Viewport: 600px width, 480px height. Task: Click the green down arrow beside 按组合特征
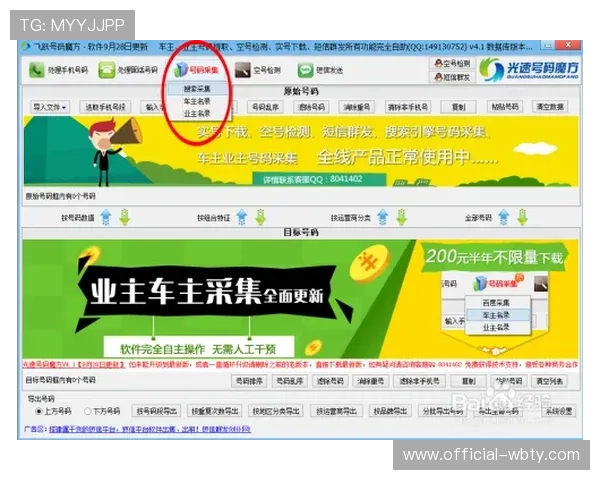(x=261, y=217)
